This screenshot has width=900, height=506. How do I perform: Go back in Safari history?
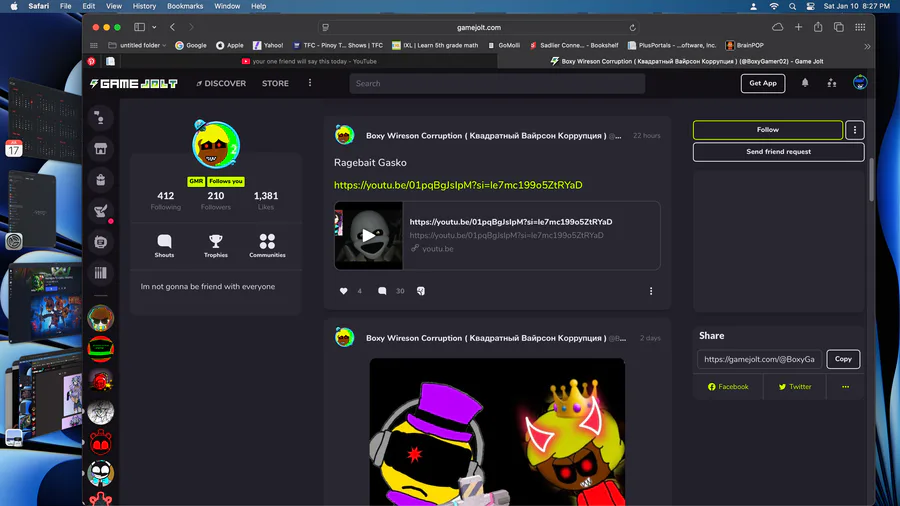[172, 27]
